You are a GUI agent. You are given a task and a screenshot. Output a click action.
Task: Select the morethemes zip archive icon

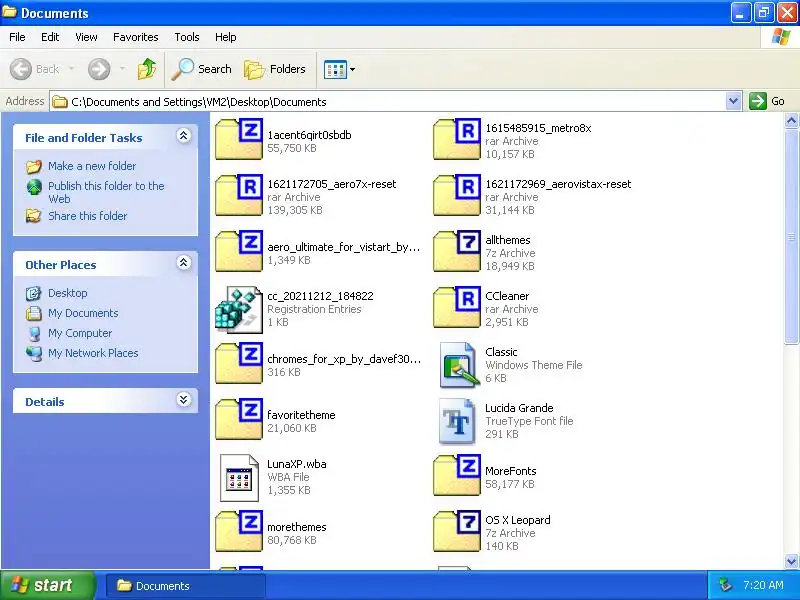(239, 532)
